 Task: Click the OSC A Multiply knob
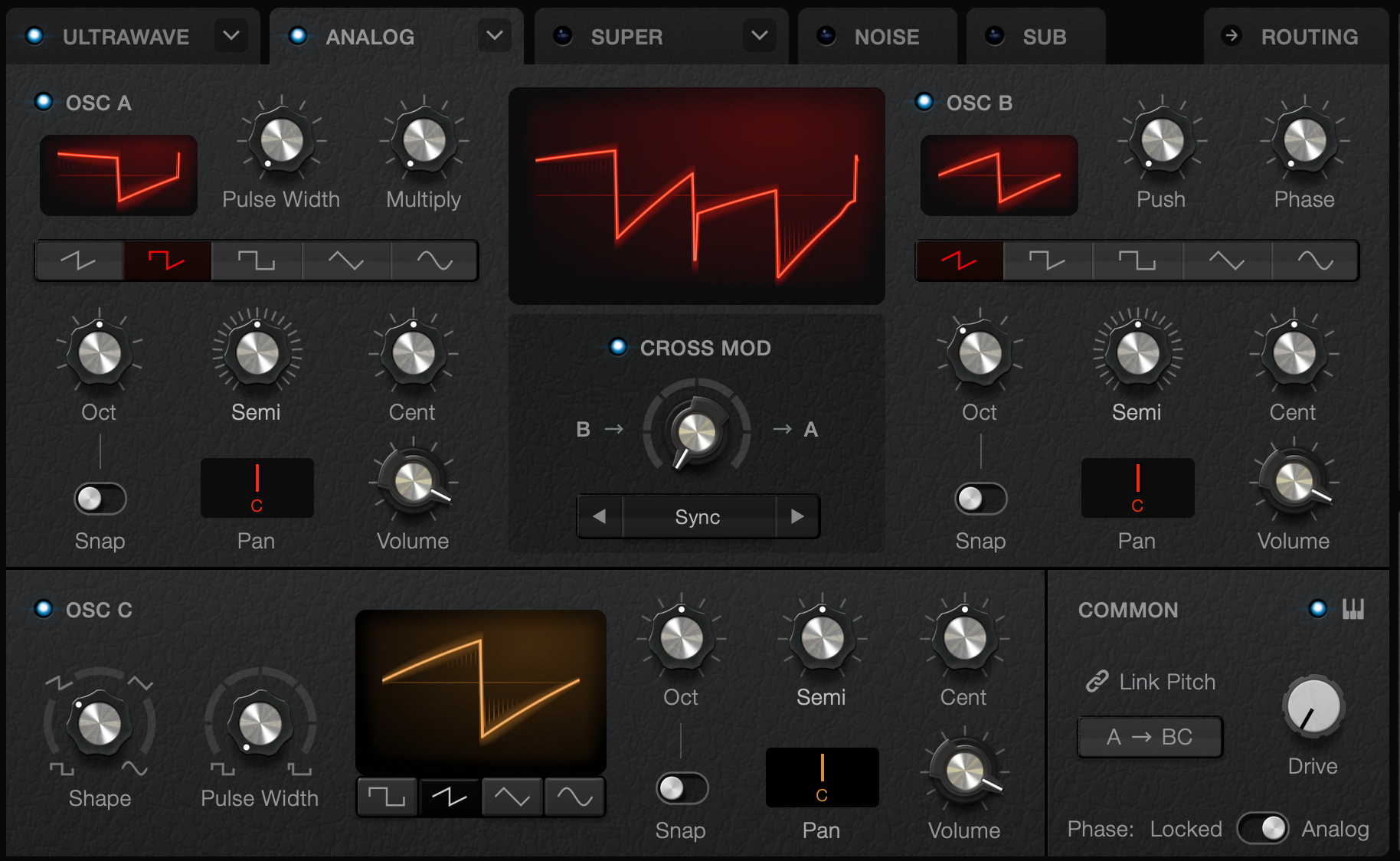424,141
